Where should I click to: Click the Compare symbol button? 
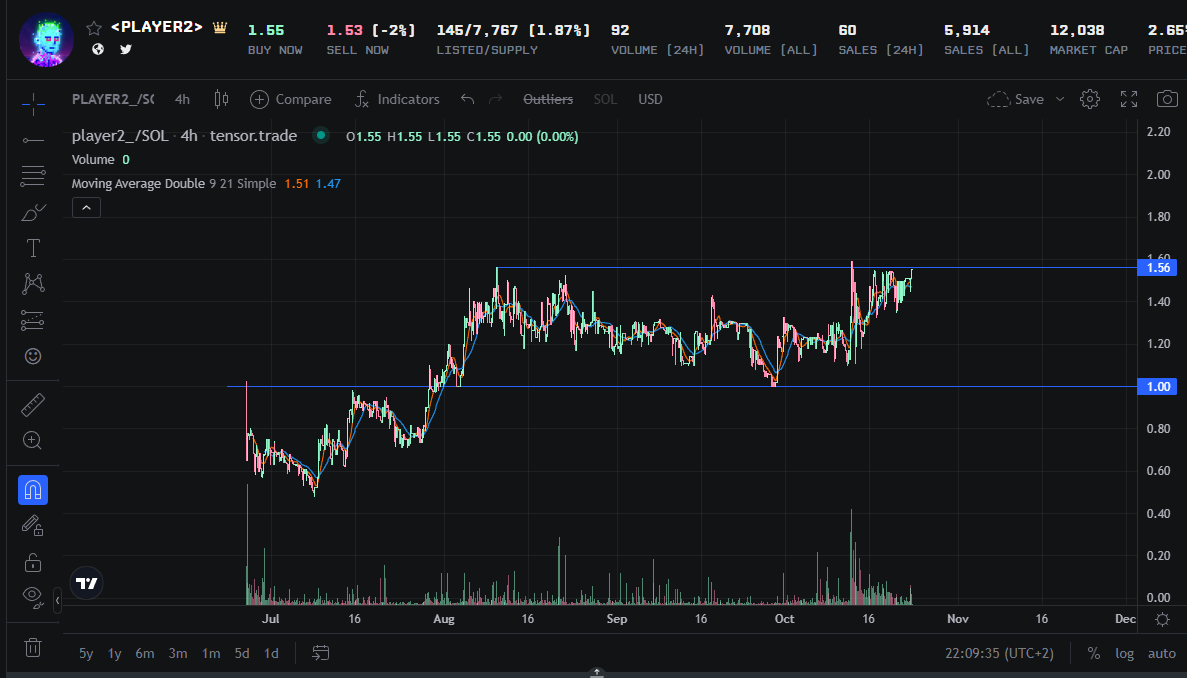pos(291,99)
